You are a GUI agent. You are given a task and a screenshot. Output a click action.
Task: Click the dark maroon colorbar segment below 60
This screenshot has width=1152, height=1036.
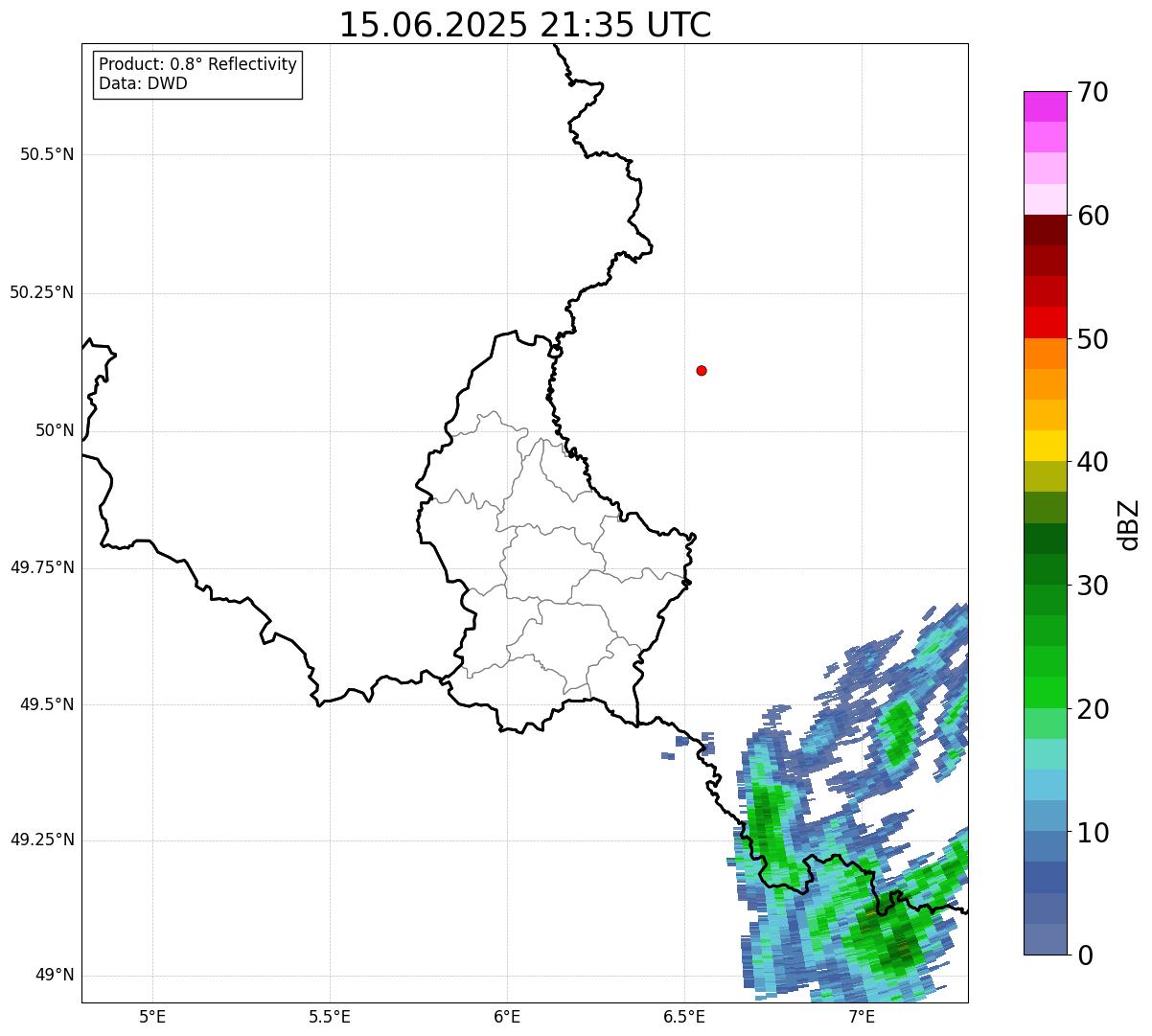click(x=1045, y=230)
